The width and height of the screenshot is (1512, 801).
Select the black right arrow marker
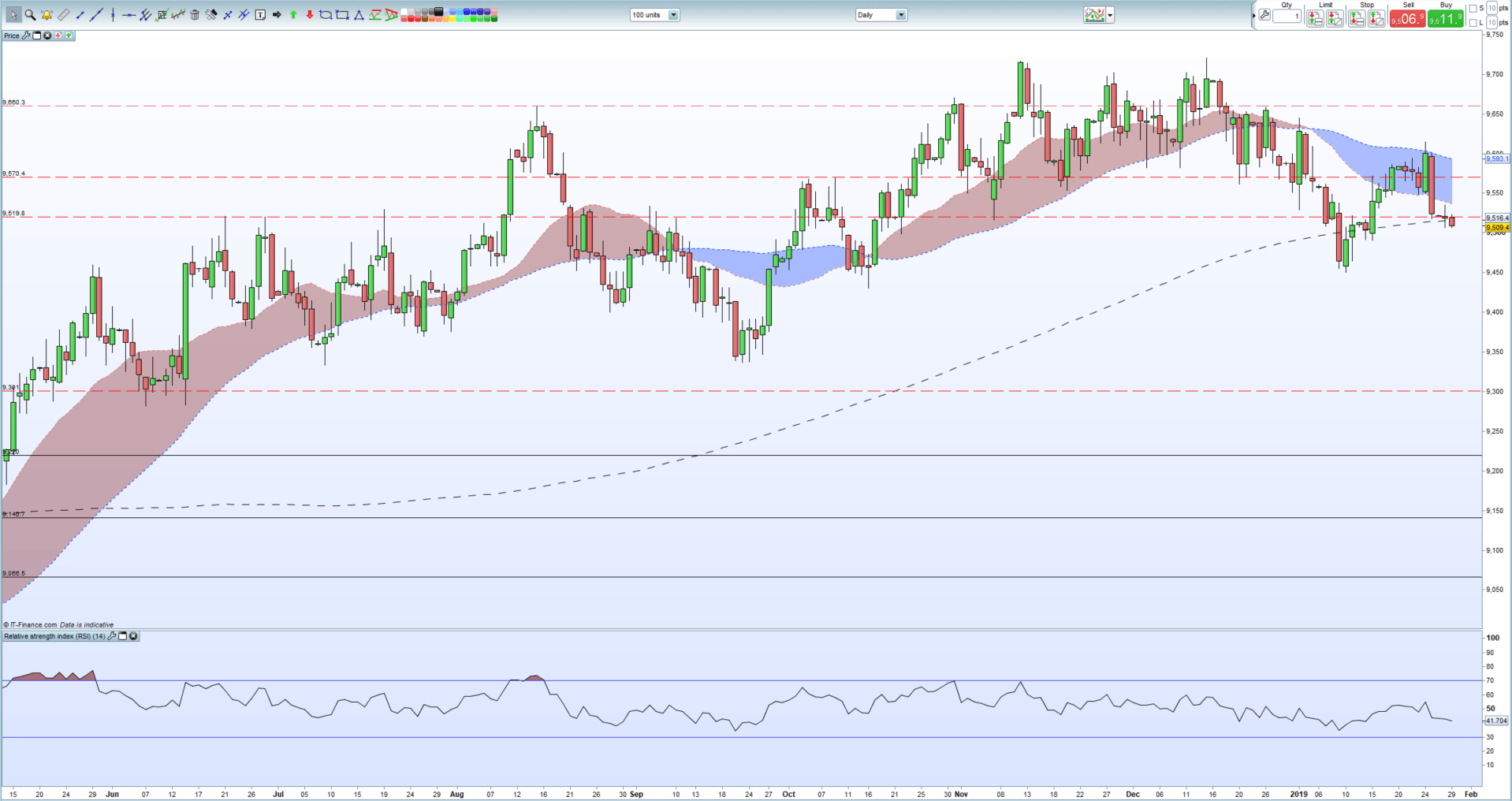click(x=277, y=14)
